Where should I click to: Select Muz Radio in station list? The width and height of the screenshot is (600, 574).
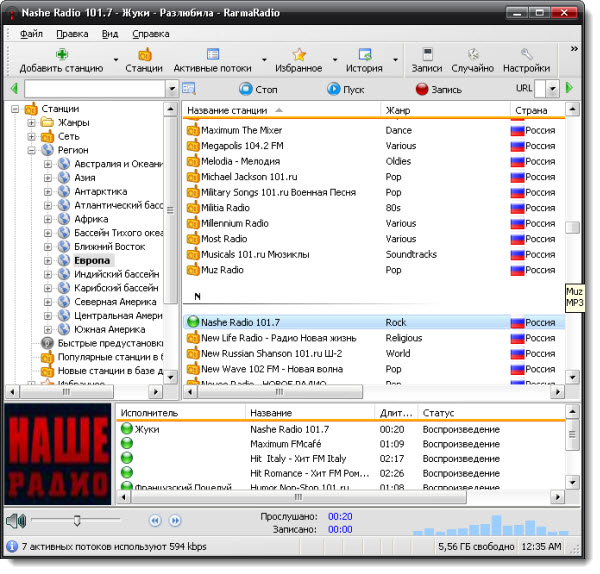pyautogui.click(x=222, y=270)
